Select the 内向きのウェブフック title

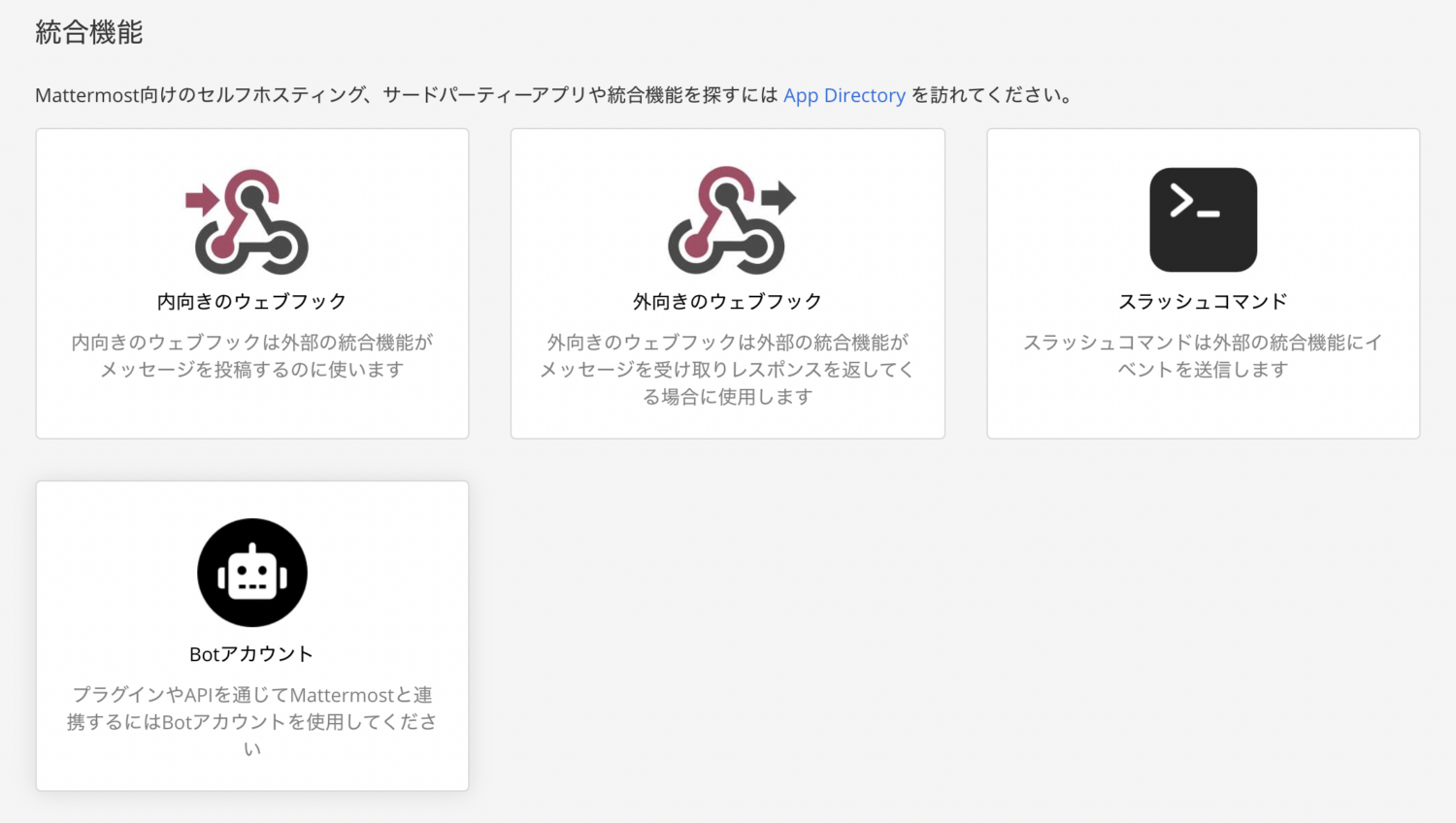click(x=251, y=302)
